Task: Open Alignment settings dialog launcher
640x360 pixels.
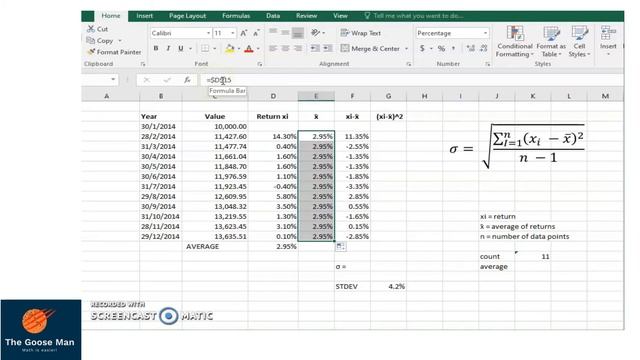Action: coord(409,64)
